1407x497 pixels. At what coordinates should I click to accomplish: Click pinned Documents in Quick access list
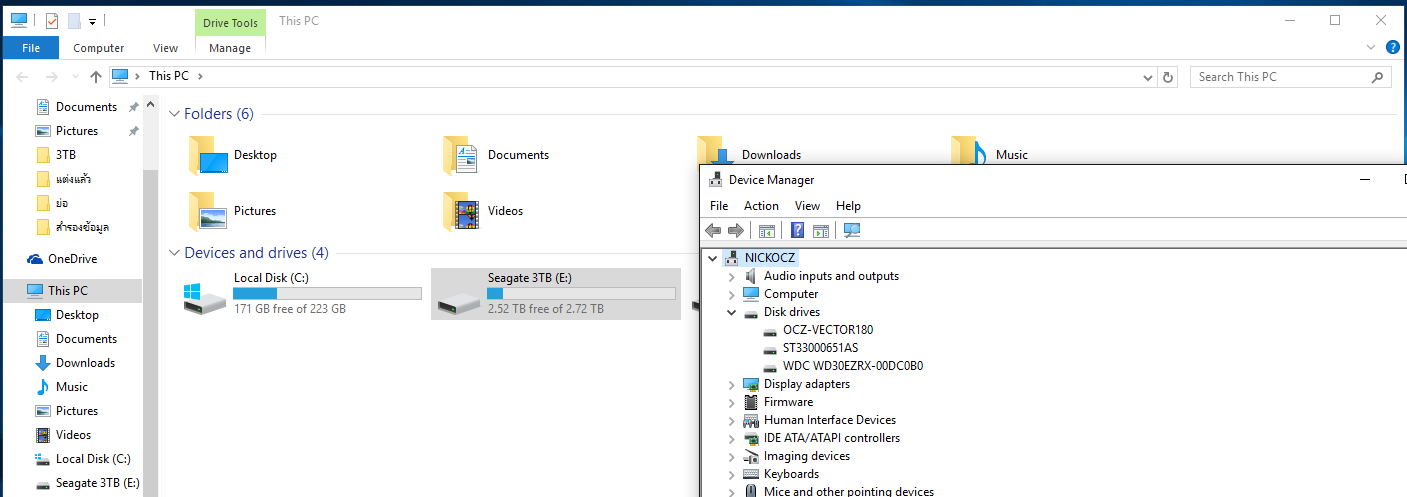click(x=86, y=107)
